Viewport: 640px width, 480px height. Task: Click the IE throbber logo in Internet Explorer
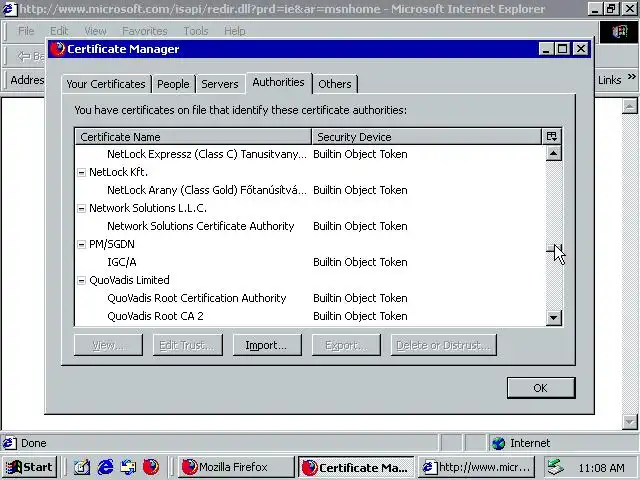tap(619, 31)
